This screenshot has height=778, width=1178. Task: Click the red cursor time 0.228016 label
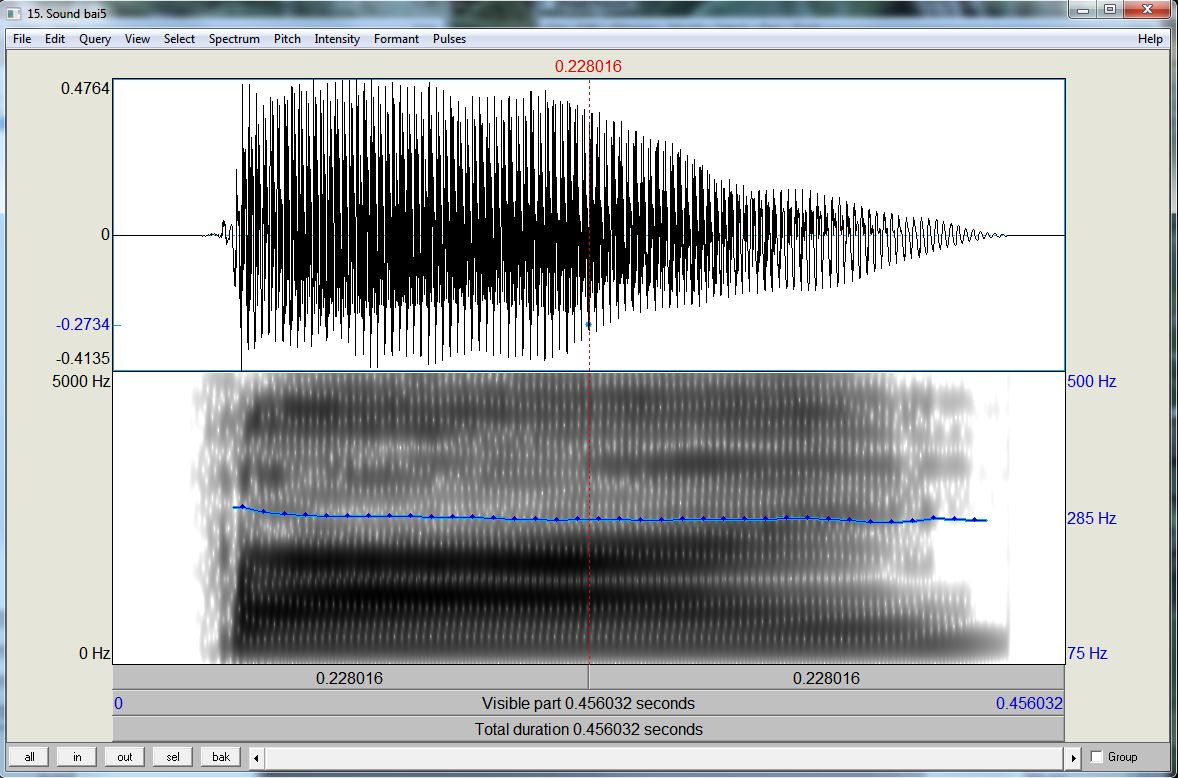coord(588,66)
